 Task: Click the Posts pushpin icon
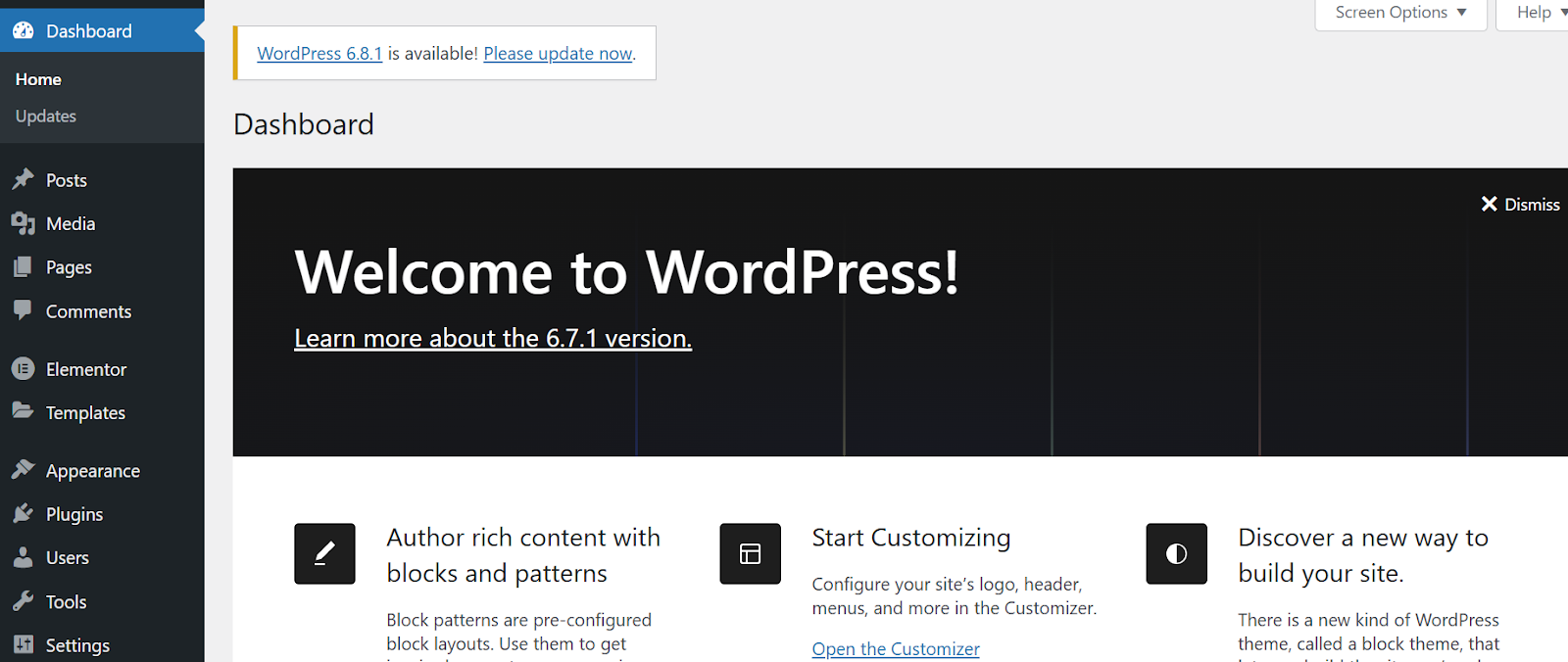tap(24, 179)
